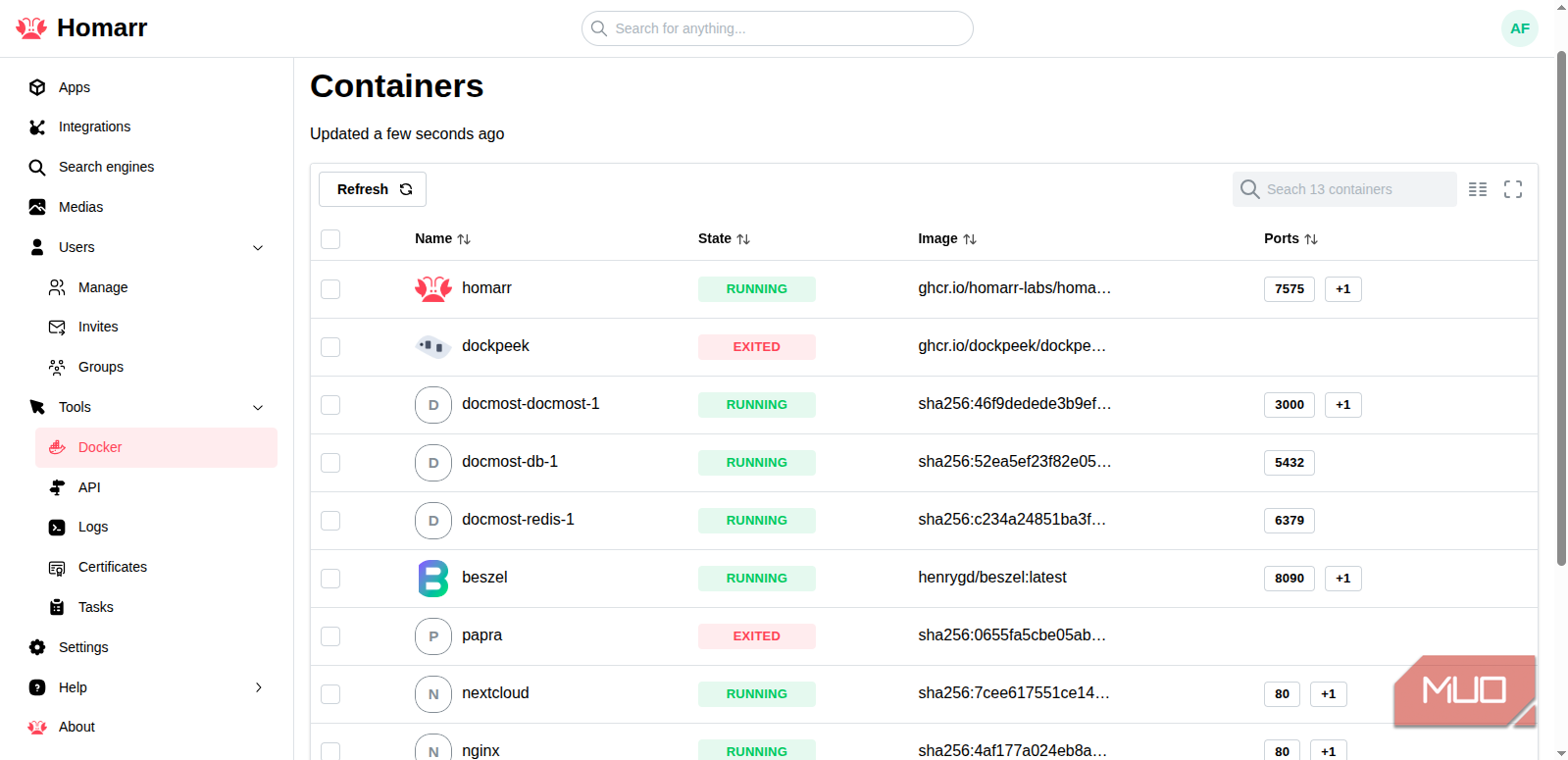
Task: Click the Integrations icon in sidebar
Action: coord(37,127)
